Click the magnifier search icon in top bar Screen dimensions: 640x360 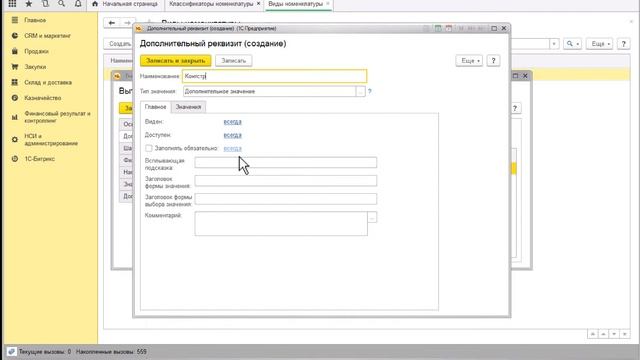tap(61, 4)
